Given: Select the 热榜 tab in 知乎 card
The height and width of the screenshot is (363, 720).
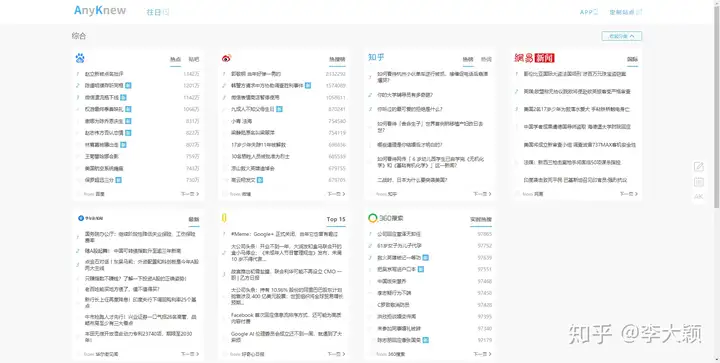Looking at the screenshot, I should click(x=468, y=60).
